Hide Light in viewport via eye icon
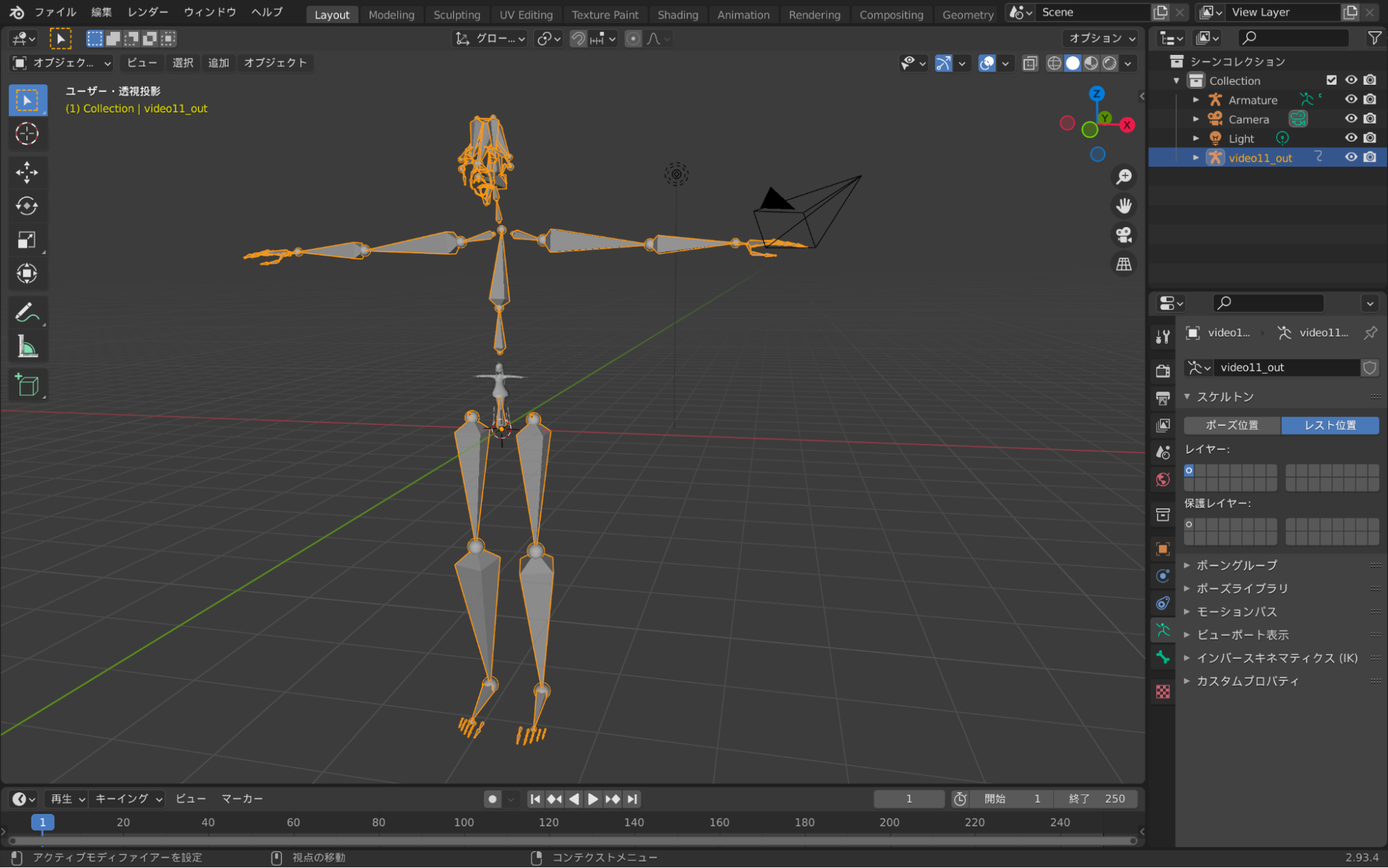Image resolution: width=1388 pixels, height=868 pixels. (1351, 137)
